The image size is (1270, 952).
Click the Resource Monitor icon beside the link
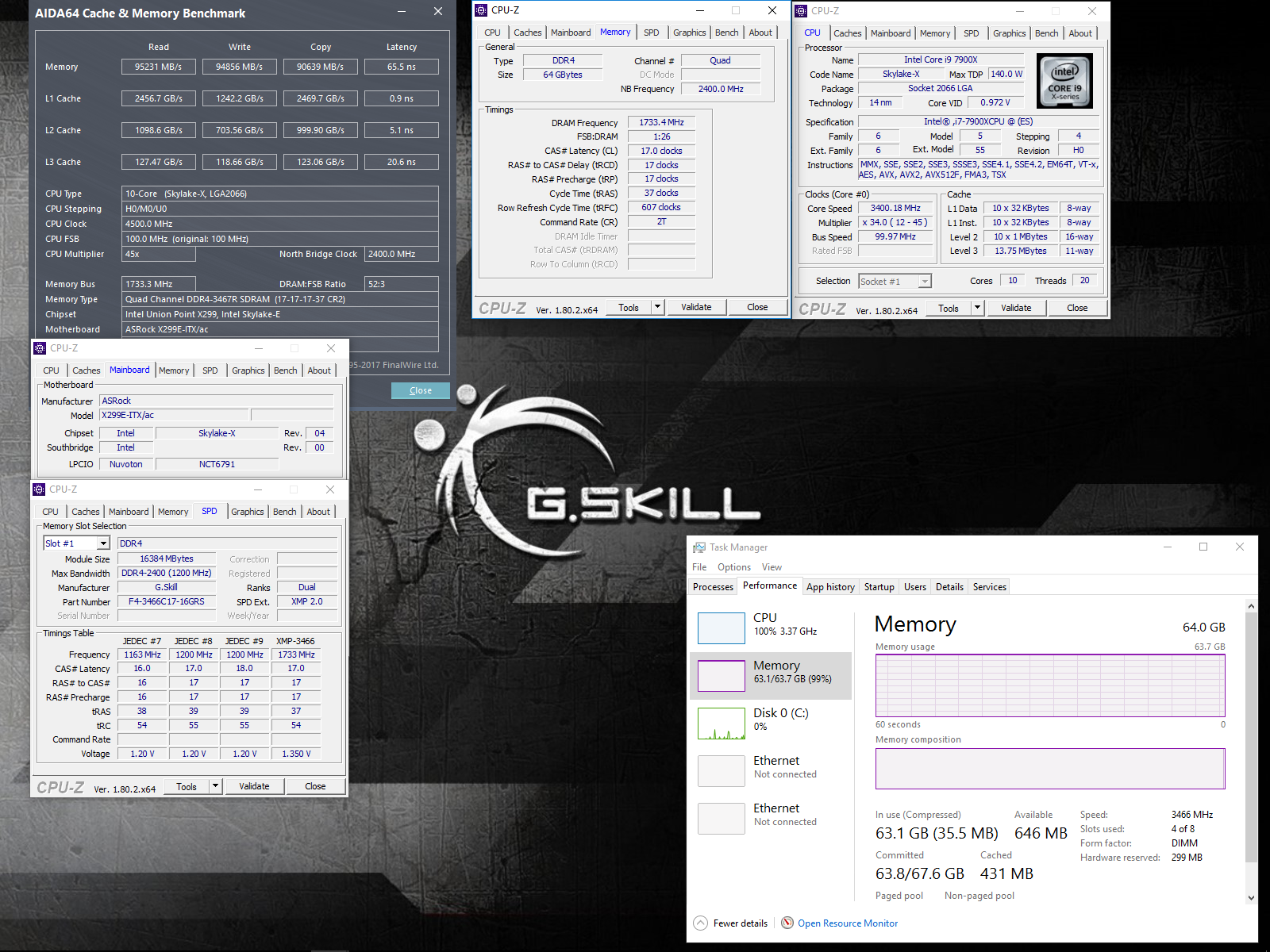(787, 923)
